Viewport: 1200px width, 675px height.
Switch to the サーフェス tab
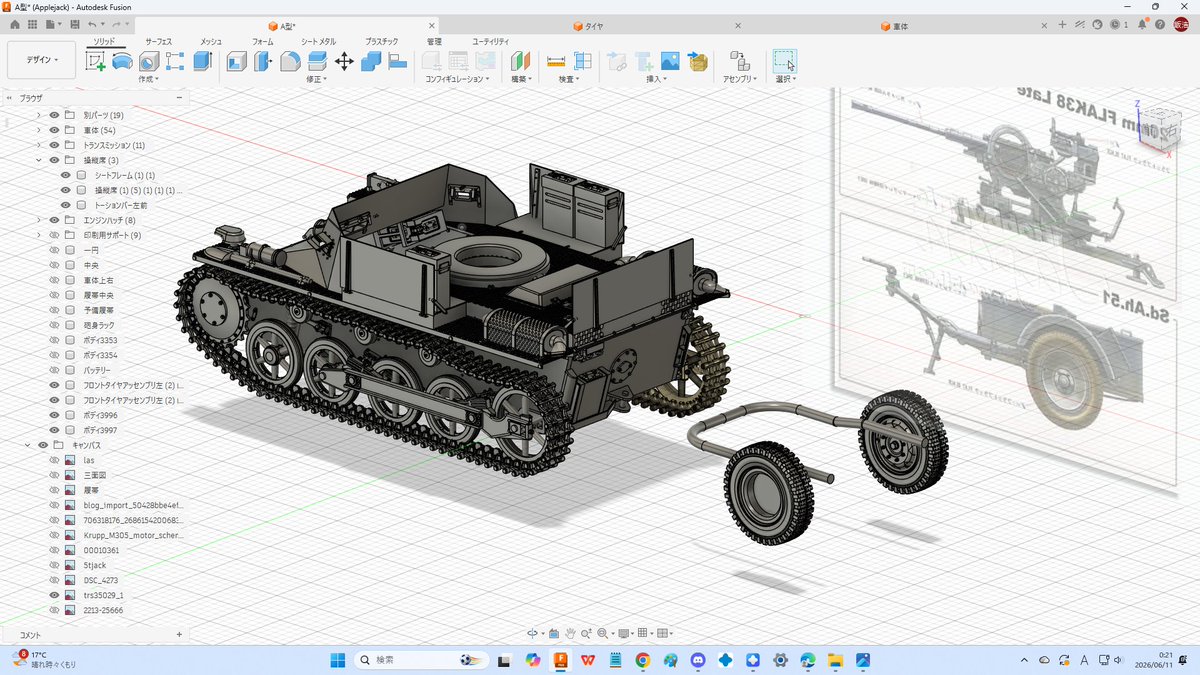point(158,41)
